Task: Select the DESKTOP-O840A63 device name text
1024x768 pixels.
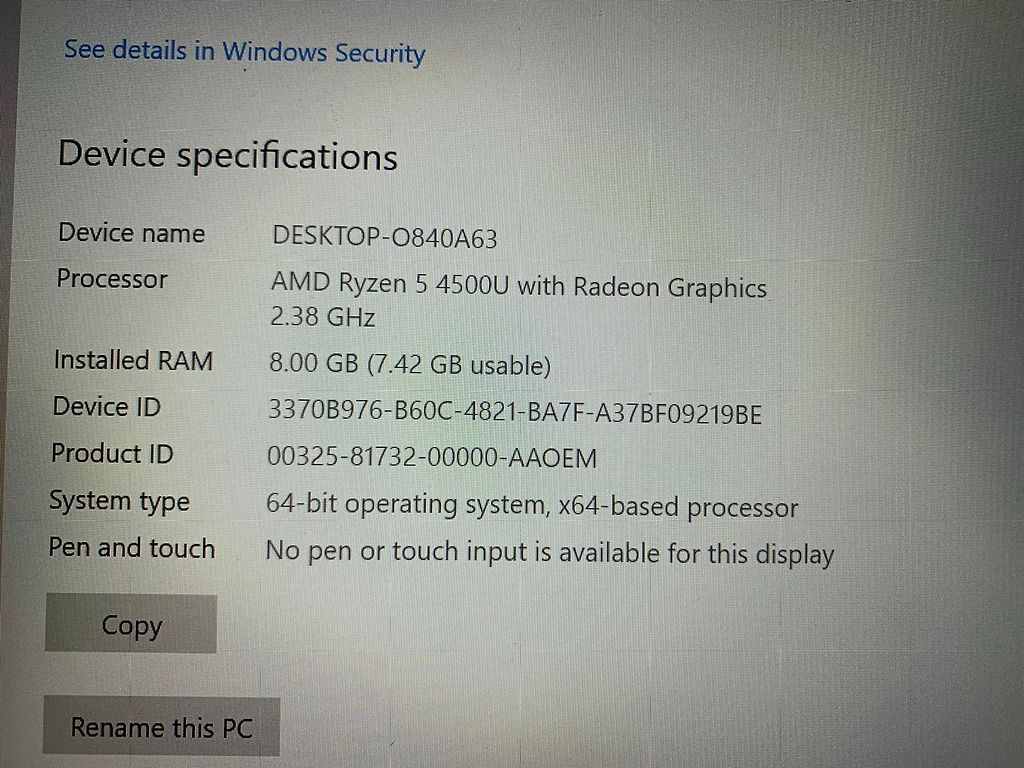Action: pos(385,237)
